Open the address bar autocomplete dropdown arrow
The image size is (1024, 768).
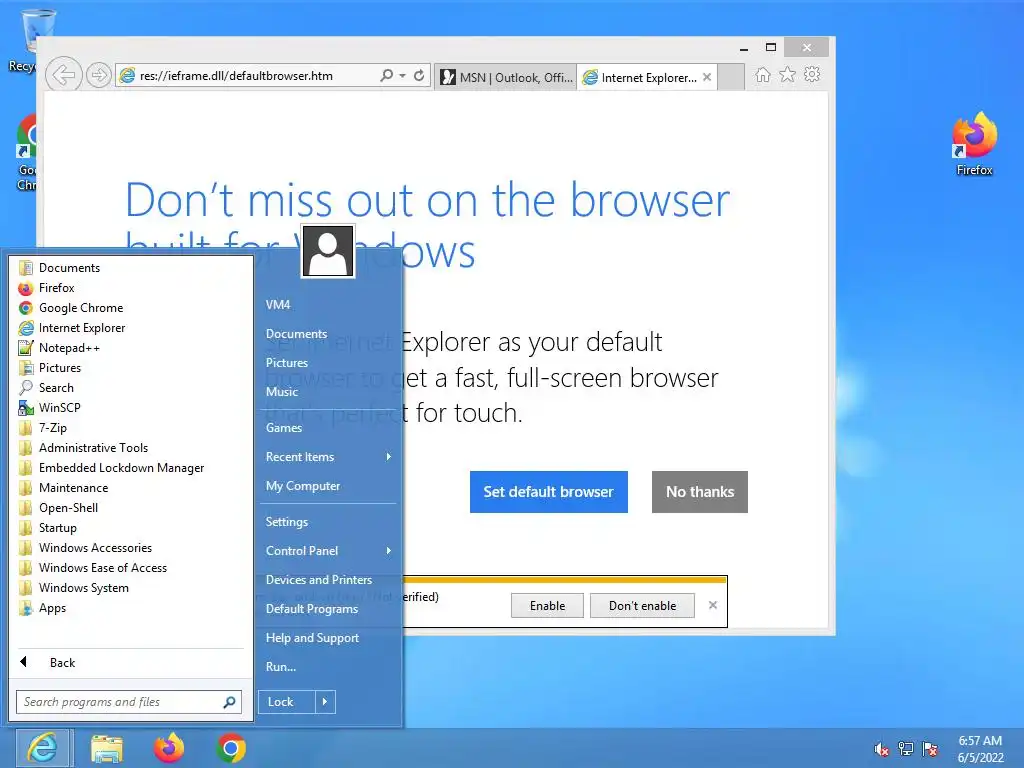(402, 76)
